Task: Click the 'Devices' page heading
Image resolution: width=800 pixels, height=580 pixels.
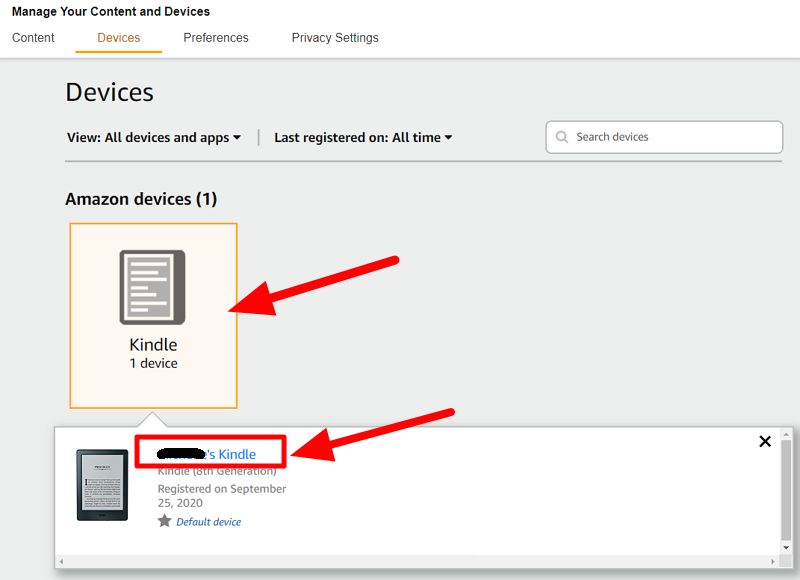Action: coord(110,92)
